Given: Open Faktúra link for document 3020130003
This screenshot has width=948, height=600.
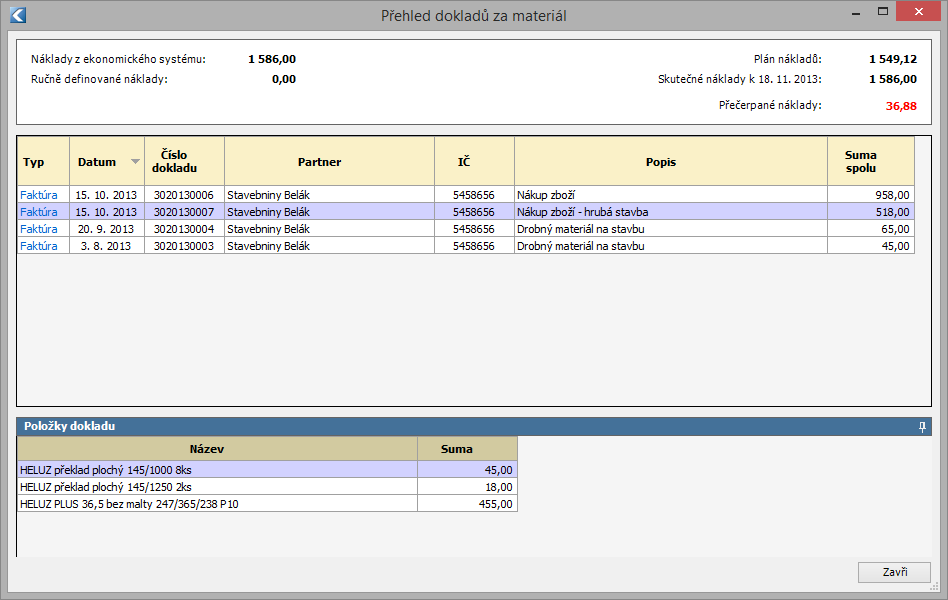Looking at the screenshot, I should pos(39,246).
